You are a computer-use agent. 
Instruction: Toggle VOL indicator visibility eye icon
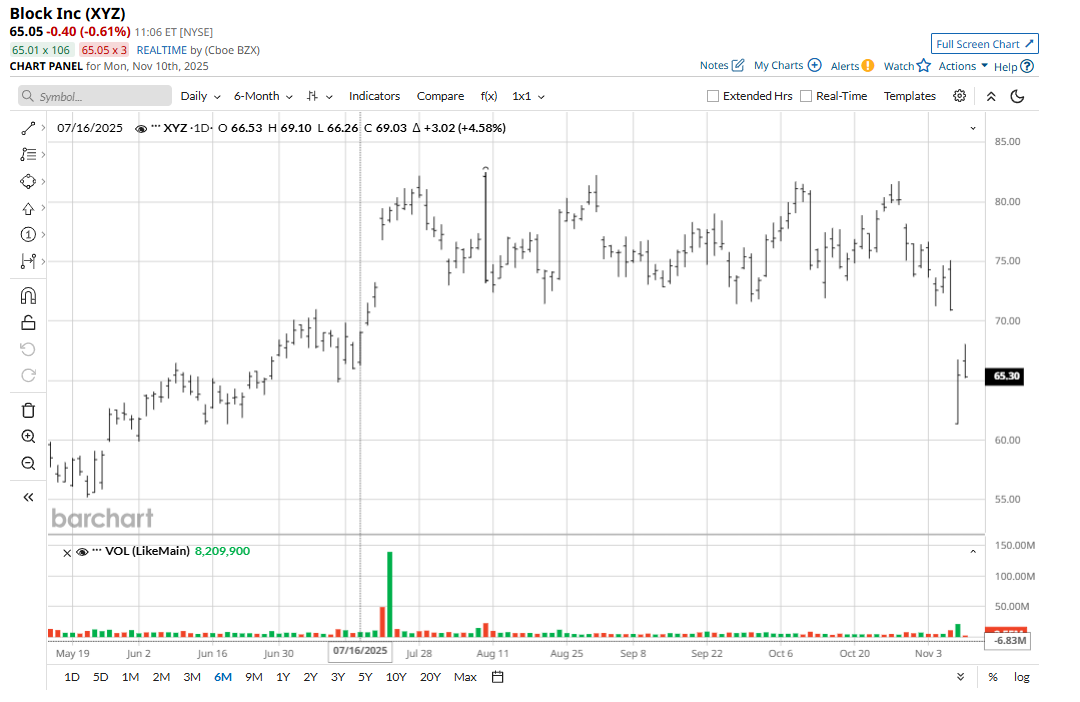point(82,553)
